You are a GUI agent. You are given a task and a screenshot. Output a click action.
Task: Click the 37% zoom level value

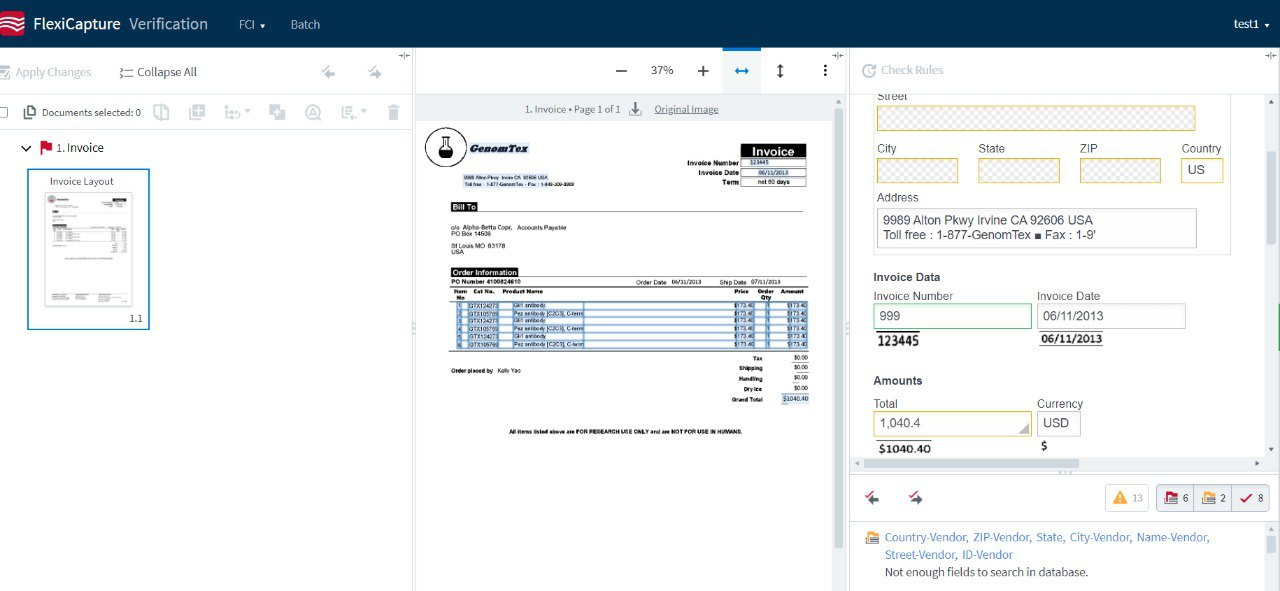662,71
